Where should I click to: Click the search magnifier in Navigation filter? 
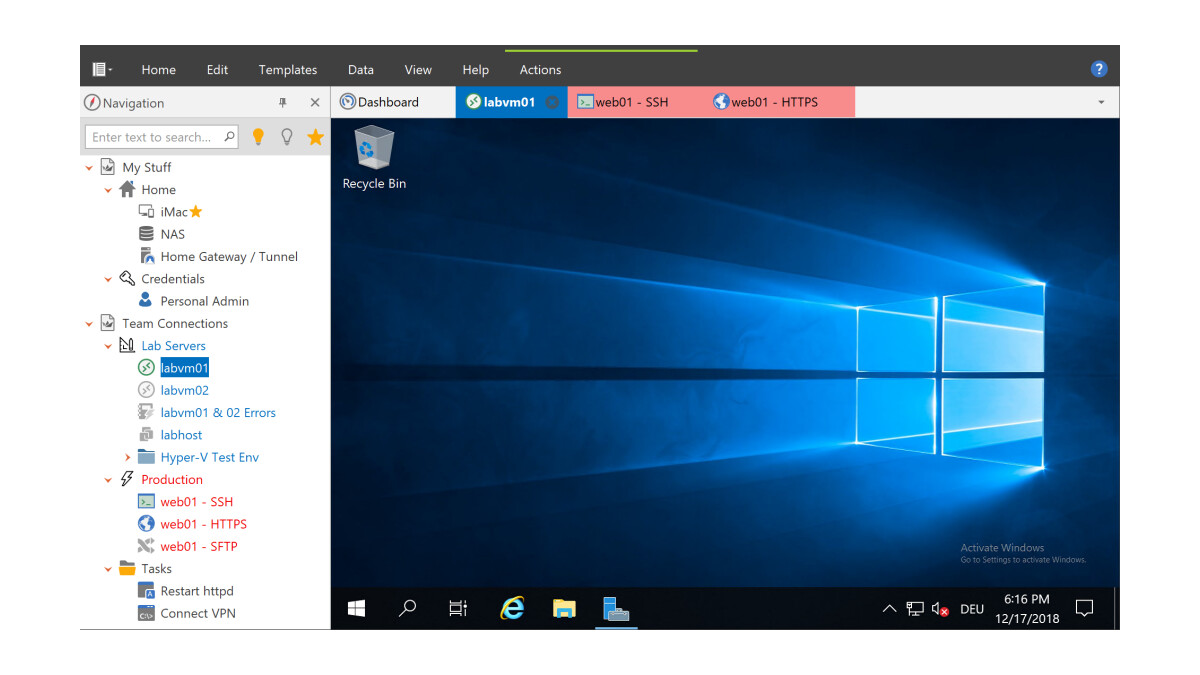[229, 137]
